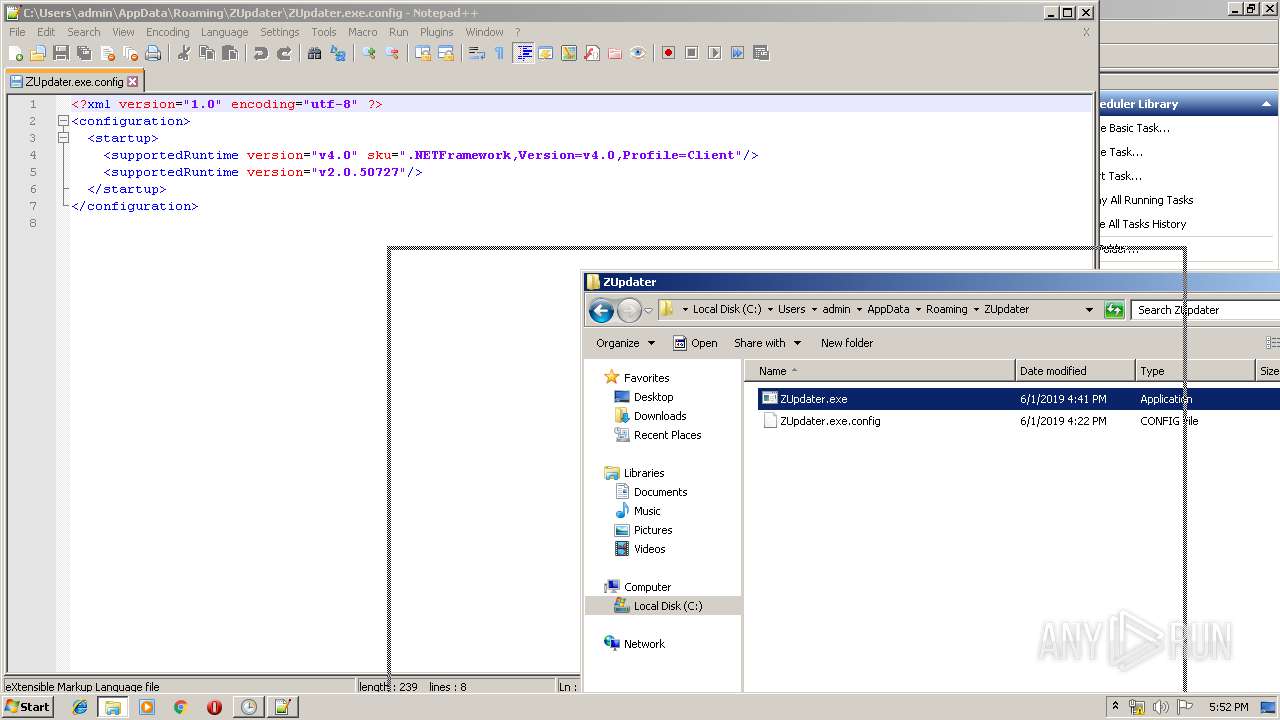Start macro recording with red dot icon
The image size is (1280, 720).
668,53
